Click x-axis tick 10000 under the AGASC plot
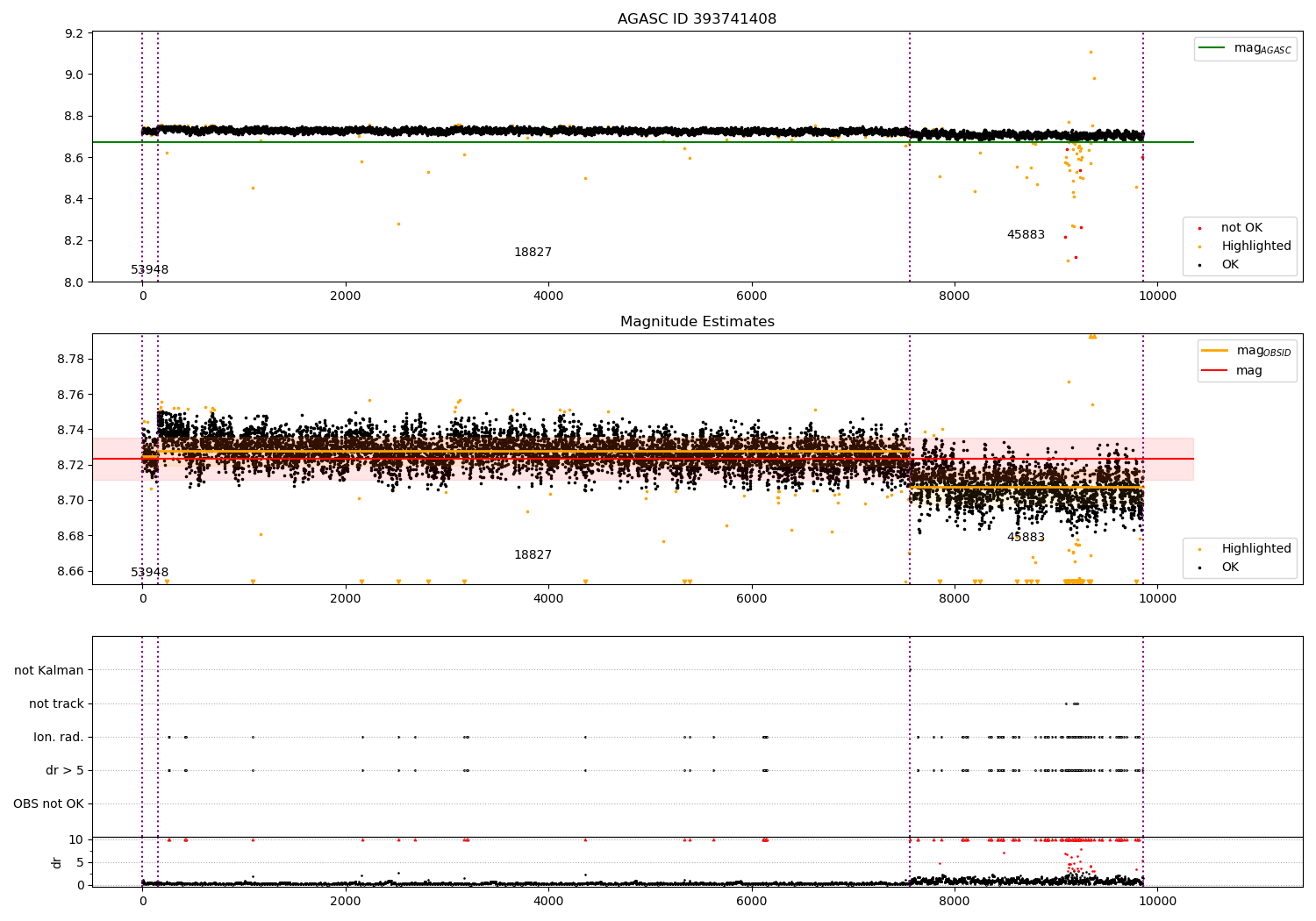1316x921 pixels. pyautogui.click(x=1157, y=296)
